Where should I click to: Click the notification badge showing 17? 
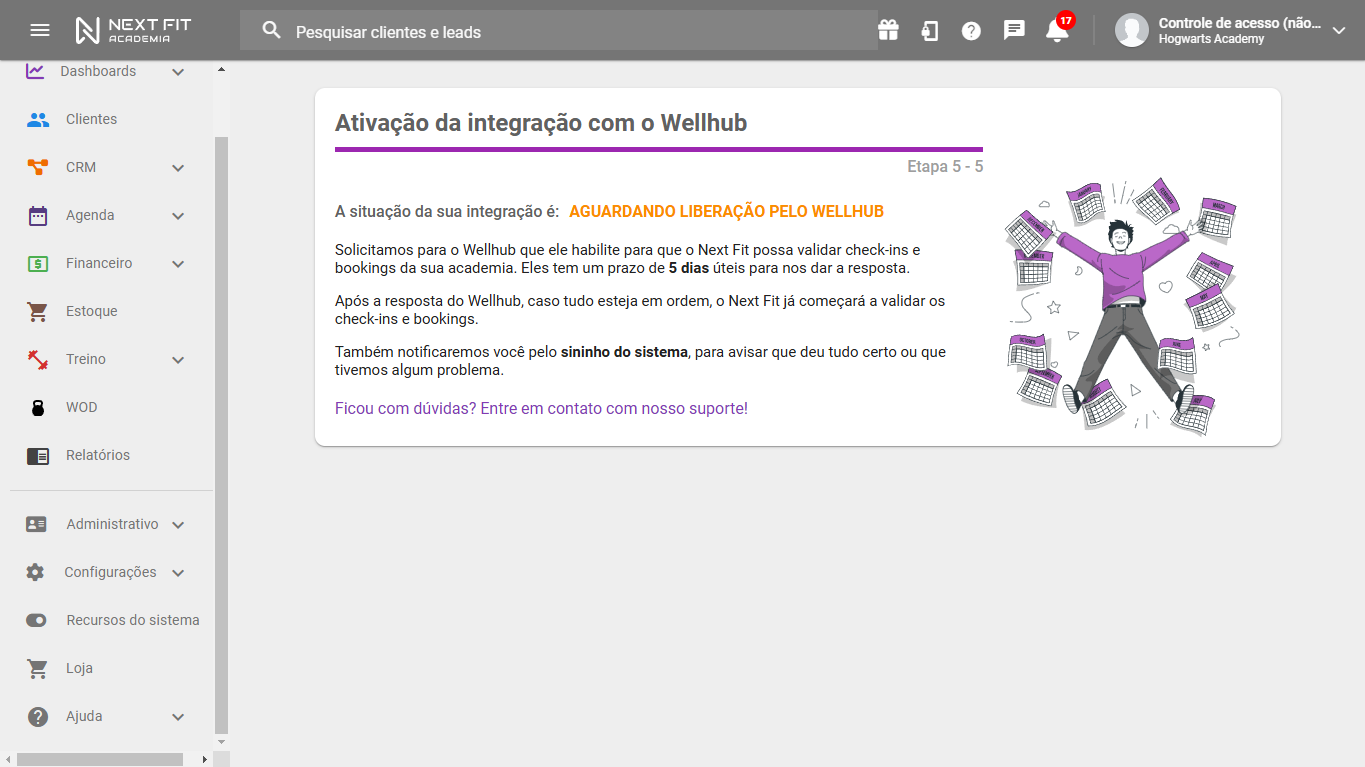[x=1066, y=20]
